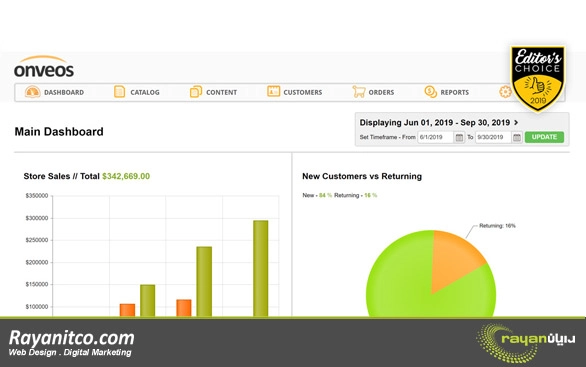Click the New Customers vs Returning title
The height and width of the screenshot is (367, 586).
tap(362, 176)
